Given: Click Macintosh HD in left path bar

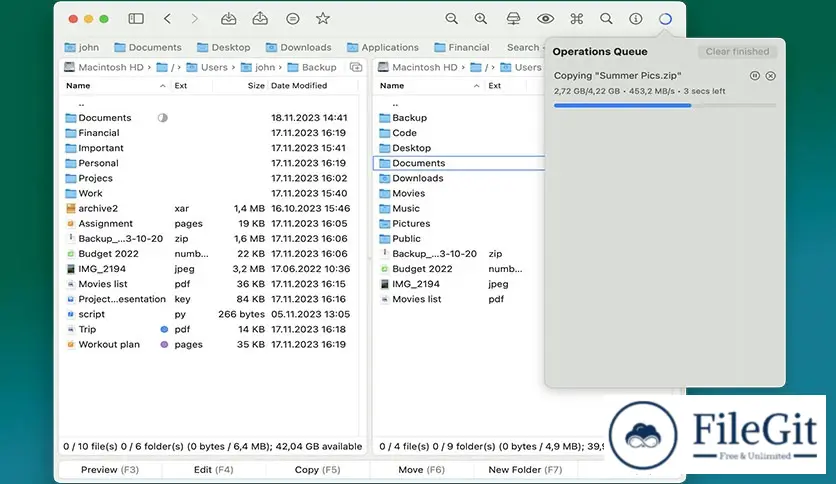Looking at the screenshot, I should pos(103,67).
